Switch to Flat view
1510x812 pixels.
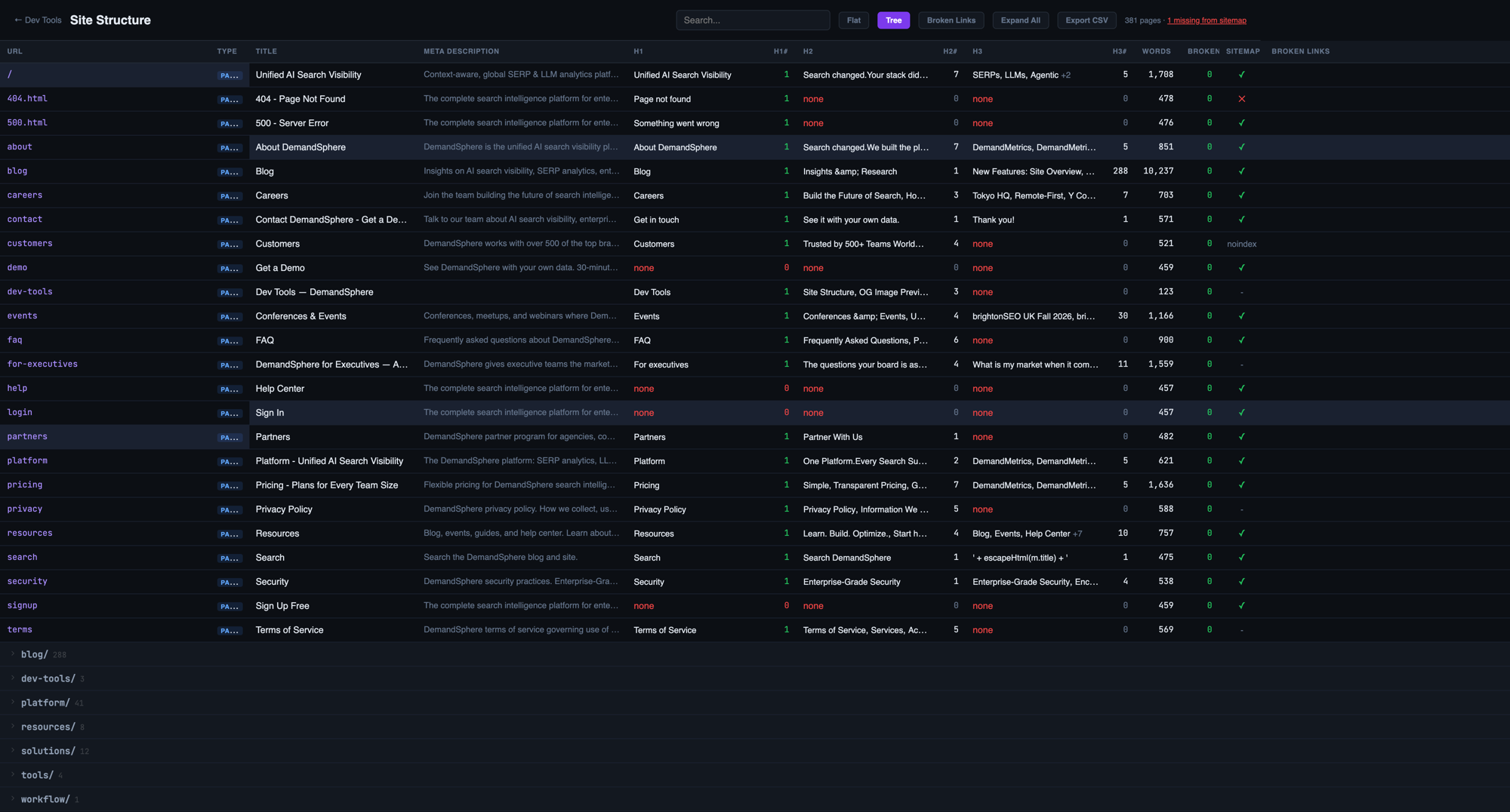853,20
